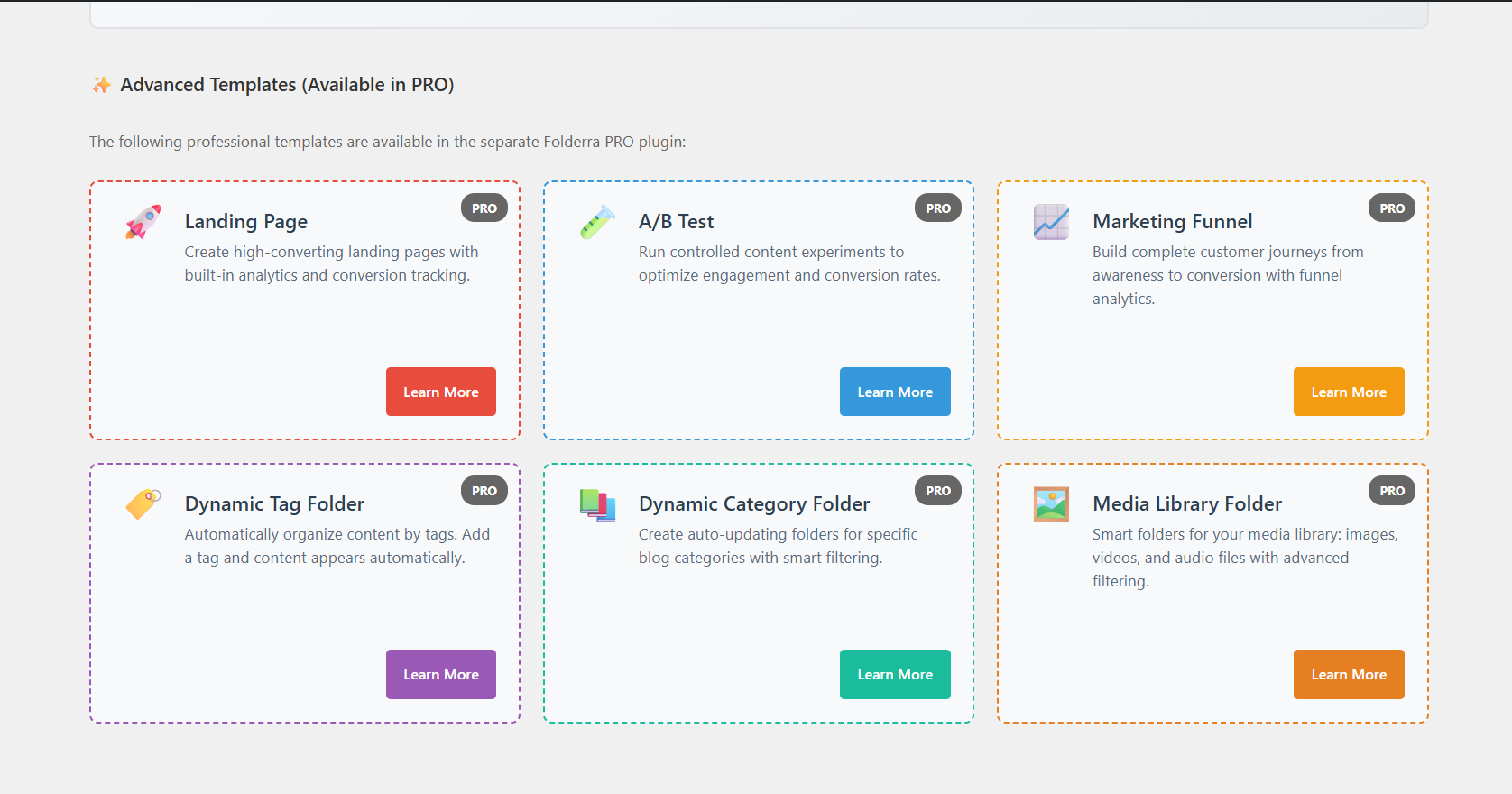Click Media Library Folder's orange Learn More button

pos(1349,674)
